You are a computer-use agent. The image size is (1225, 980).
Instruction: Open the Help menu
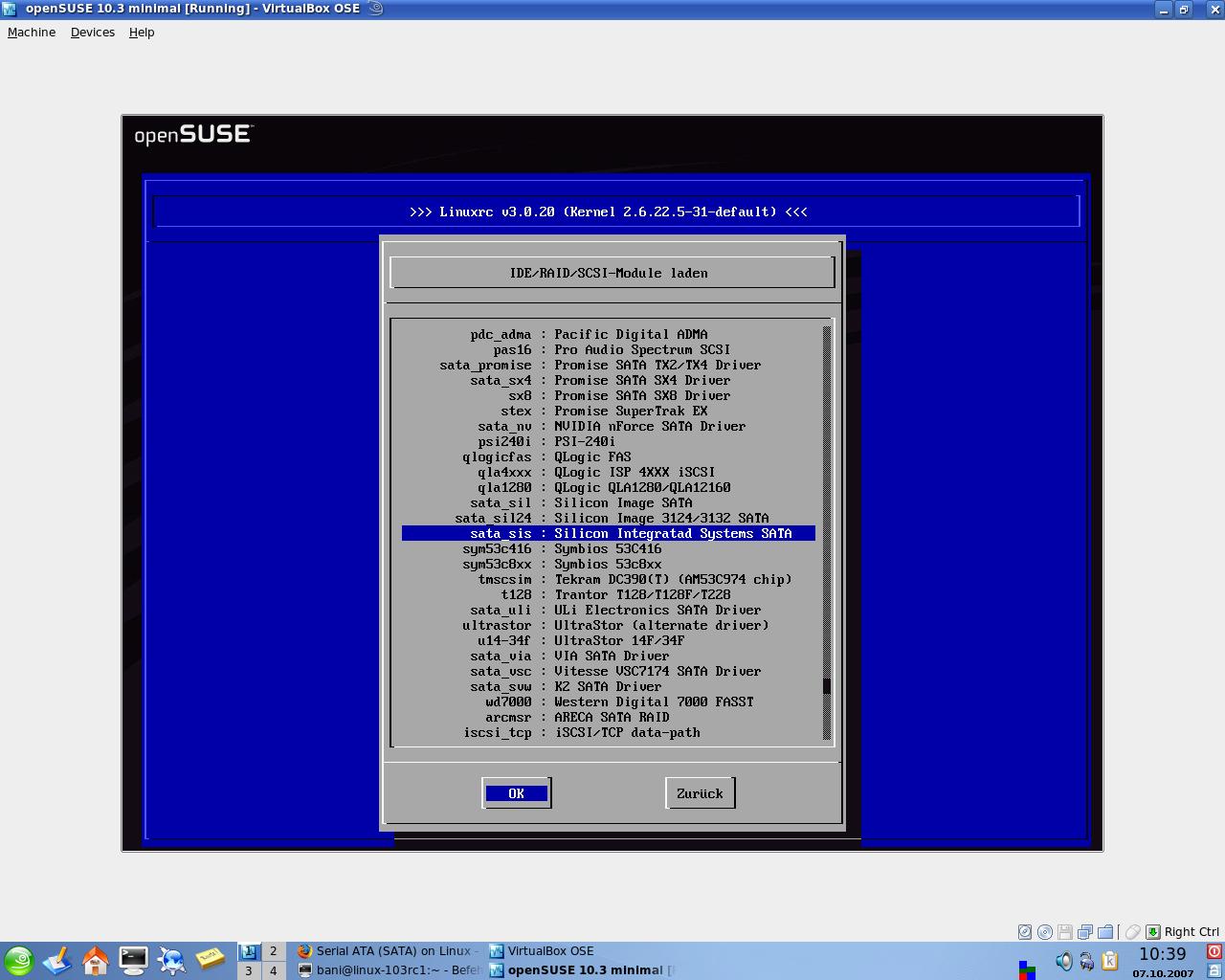[x=142, y=32]
